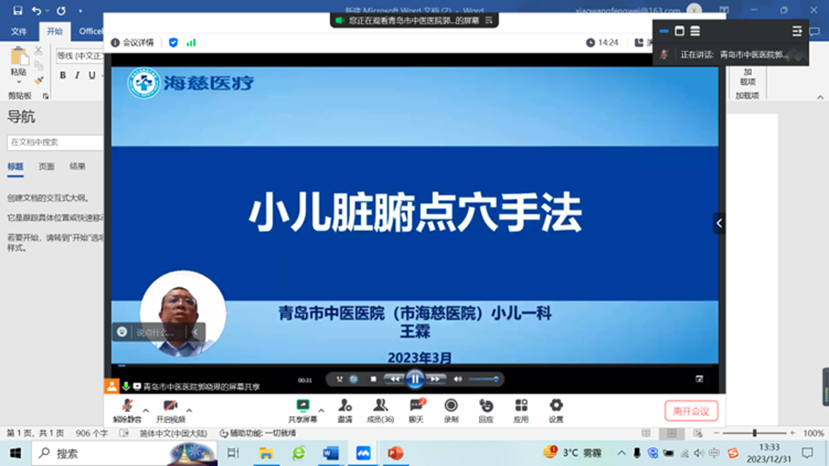Click Undo in Word quick access toolbar
The width and height of the screenshot is (829, 466).
tap(36, 10)
